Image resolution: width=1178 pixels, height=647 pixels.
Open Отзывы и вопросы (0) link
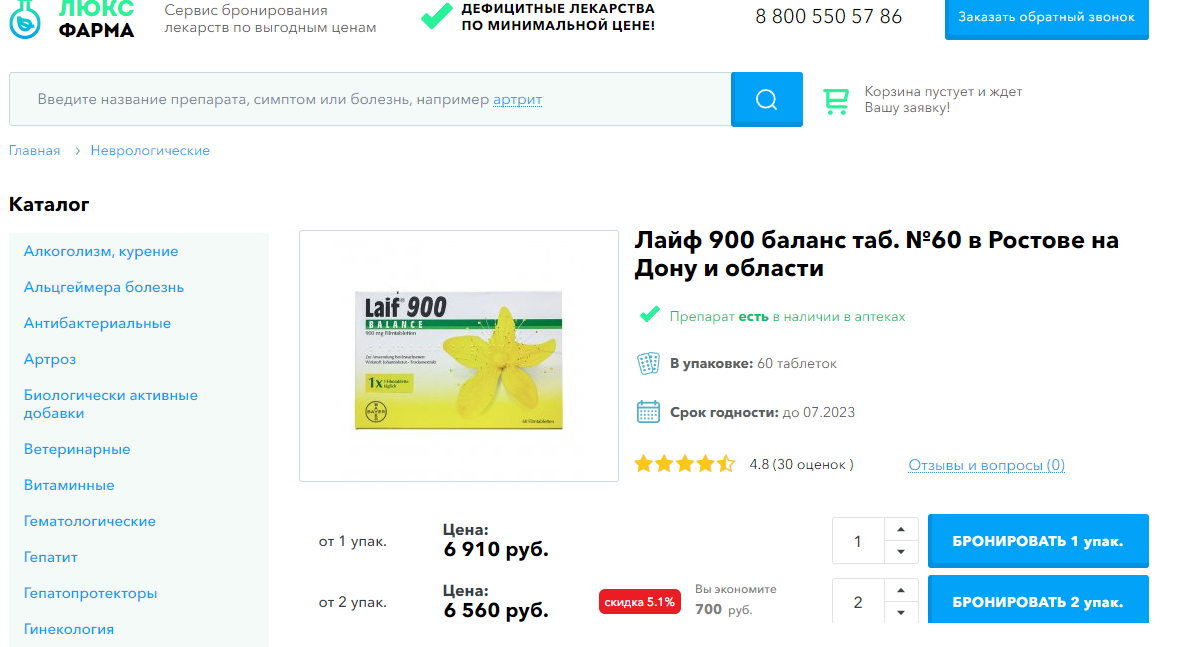pyautogui.click(x=986, y=465)
